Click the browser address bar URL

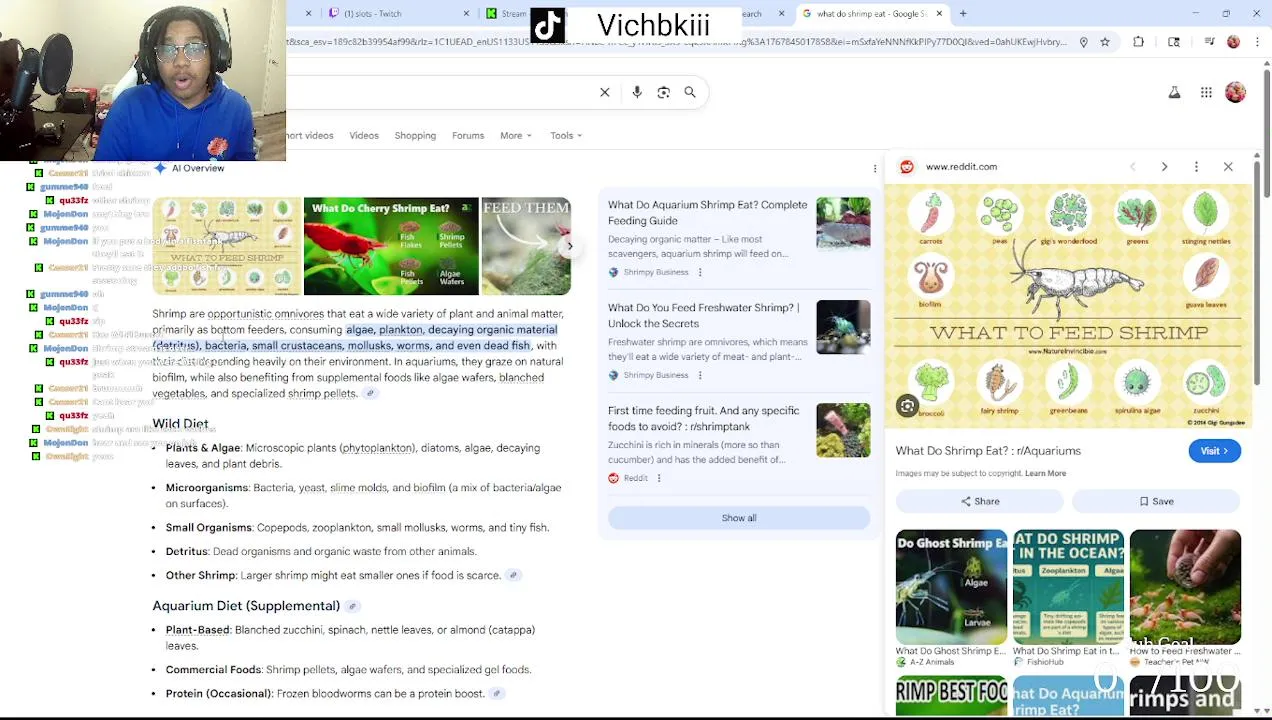[x=676, y=42]
